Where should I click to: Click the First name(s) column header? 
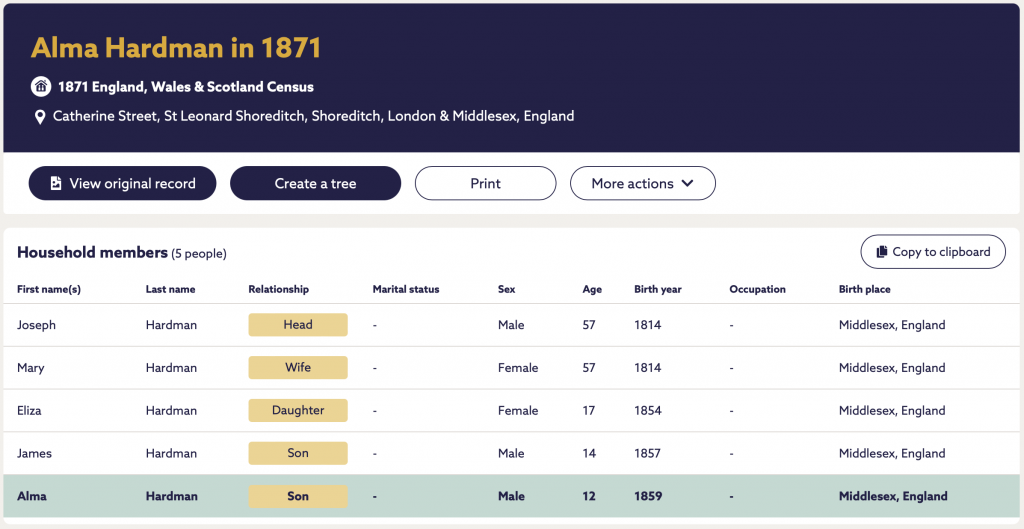click(x=49, y=289)
